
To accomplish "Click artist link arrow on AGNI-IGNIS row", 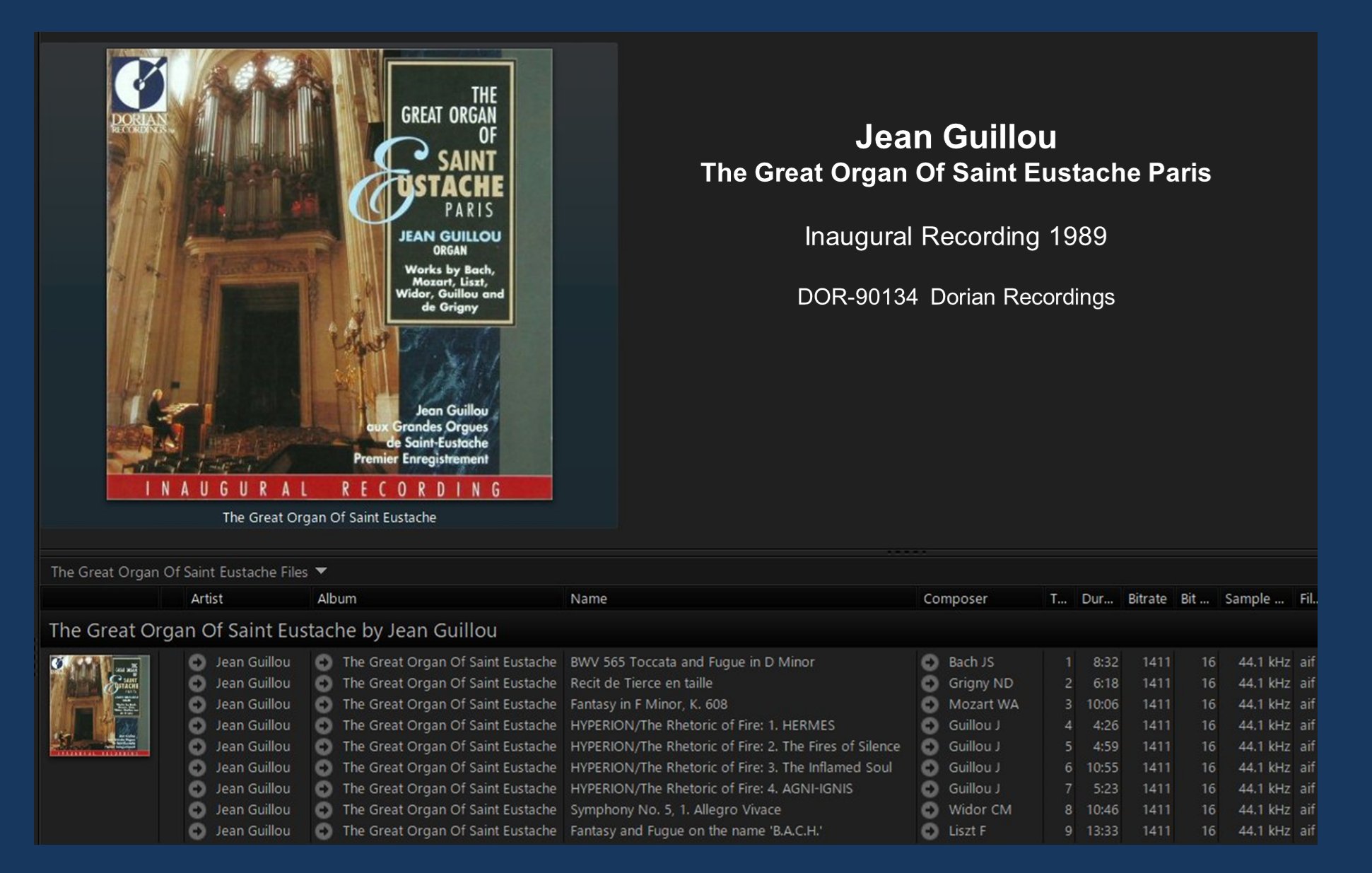I will pyautogui.click(x=197, y=789).
